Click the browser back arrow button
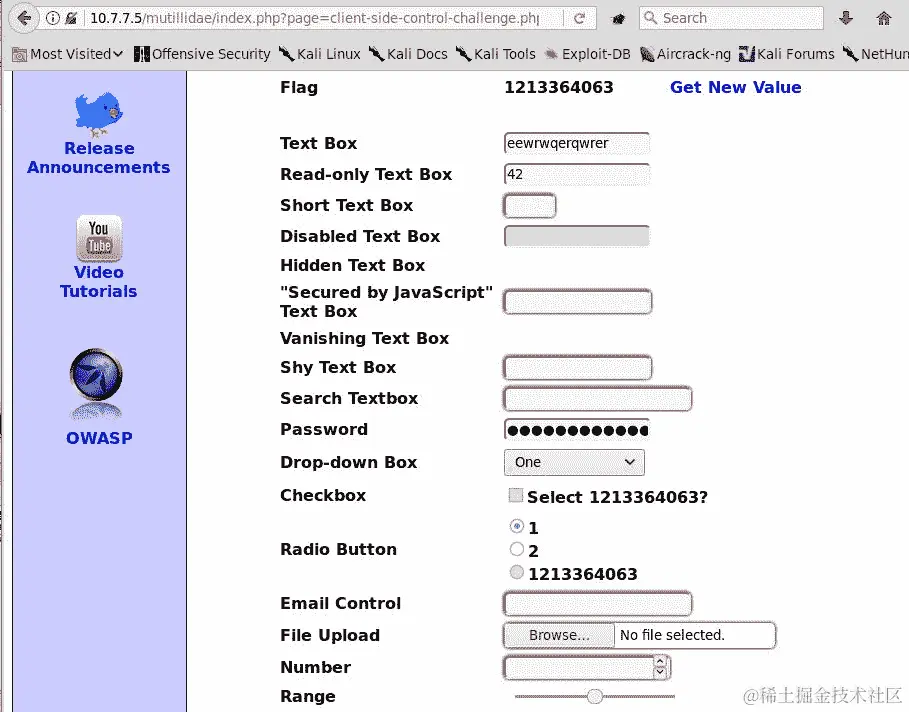This screenshot has height=712, width=909. 24,18
